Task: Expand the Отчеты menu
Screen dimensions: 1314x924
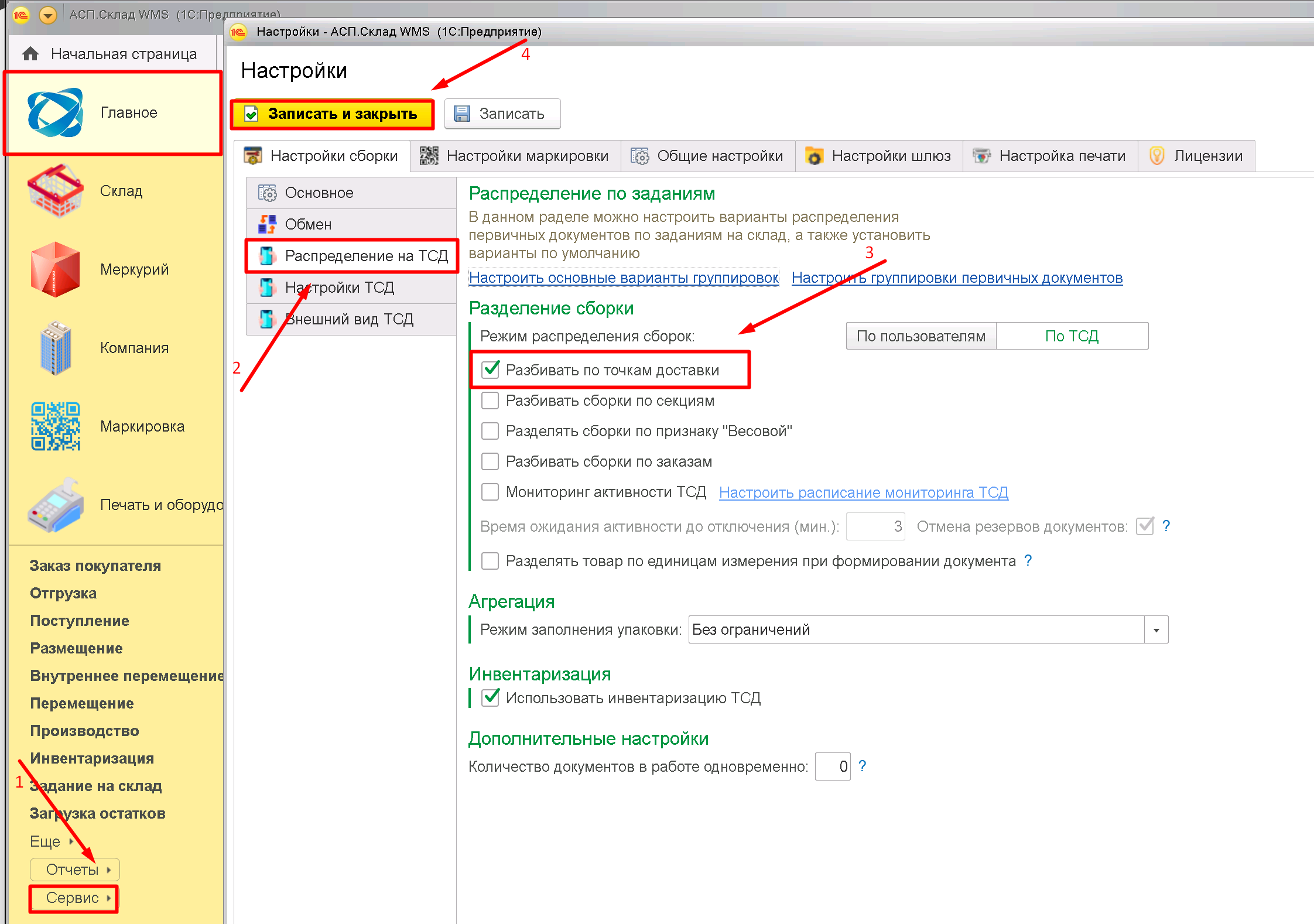Action: [x=75, y=870]
